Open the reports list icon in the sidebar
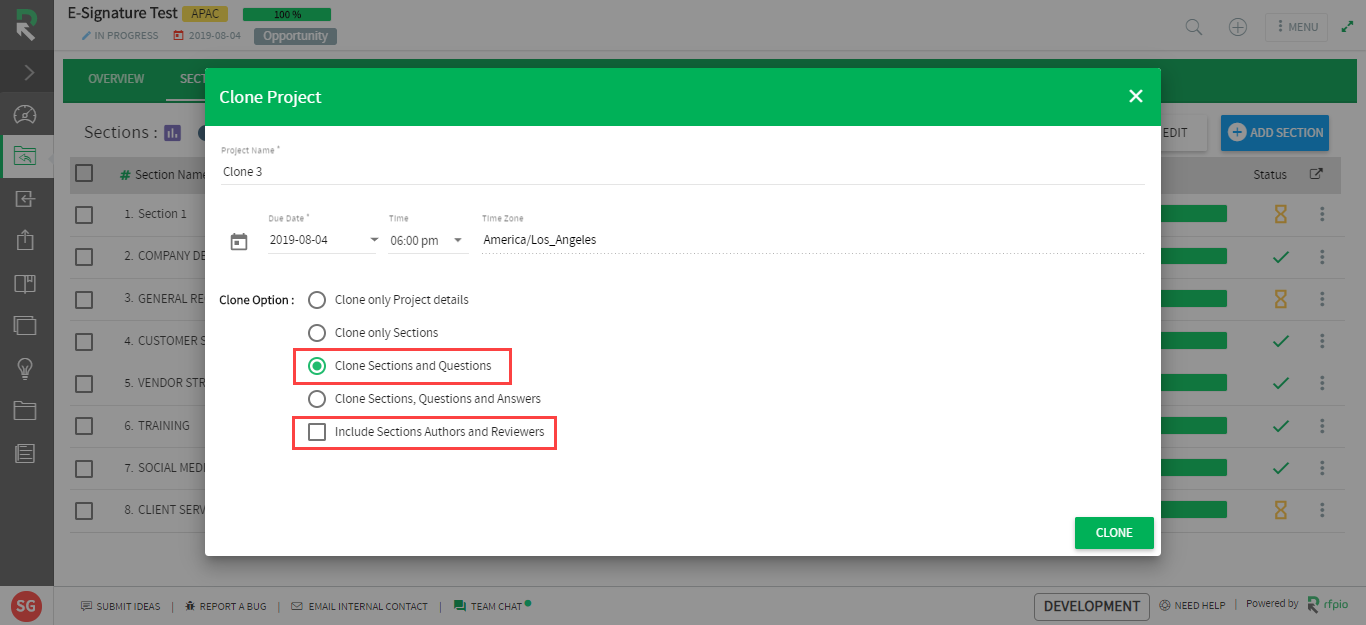Viewport: 1366px width, 625px height. (26, 454)
